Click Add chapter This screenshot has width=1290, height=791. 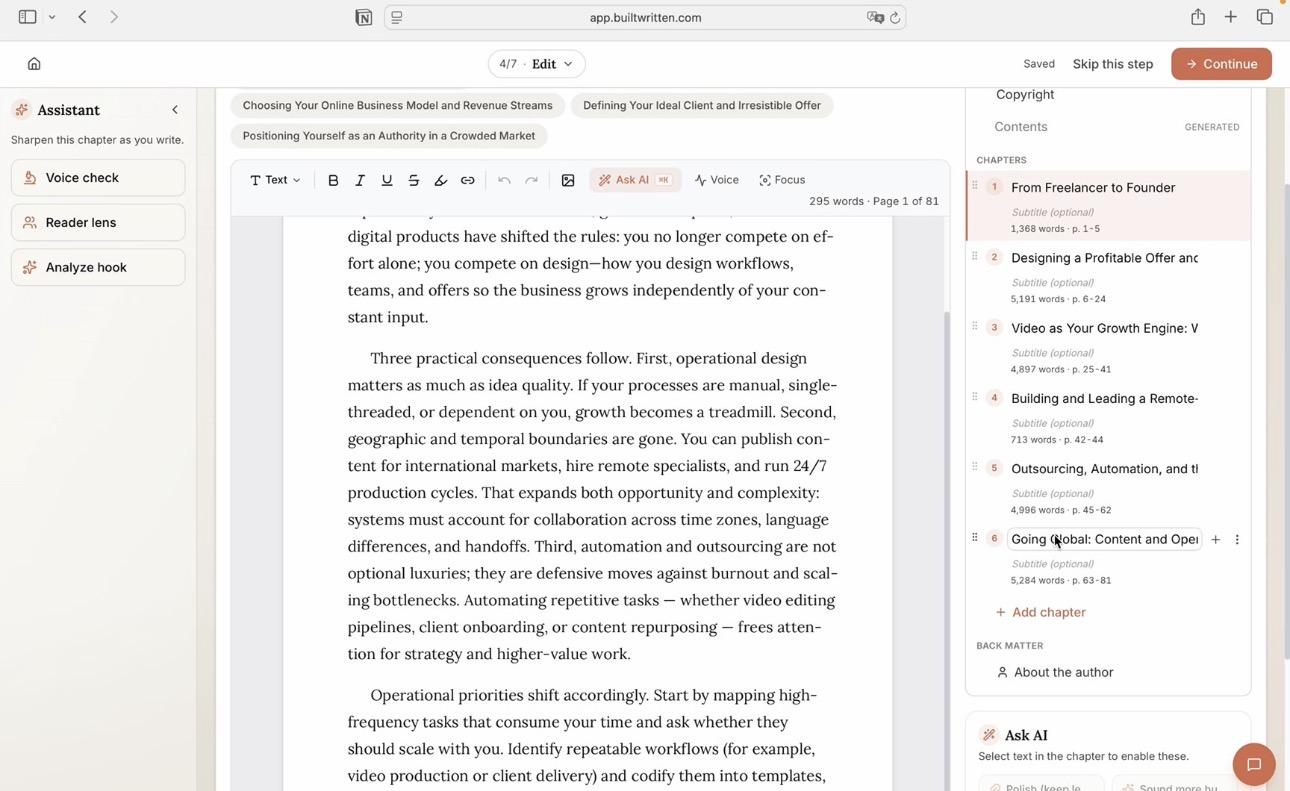coord(1040,612)
